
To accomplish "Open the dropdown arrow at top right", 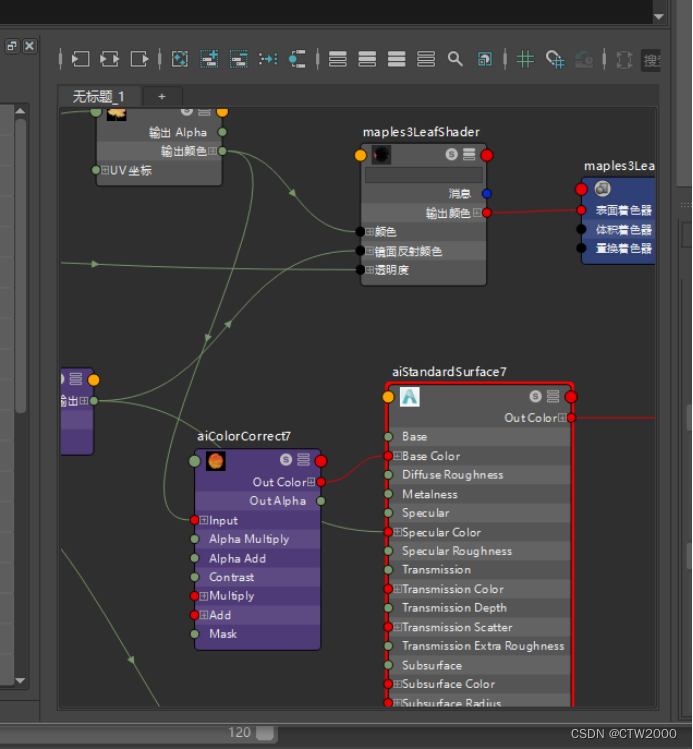I will pos(659,17).
